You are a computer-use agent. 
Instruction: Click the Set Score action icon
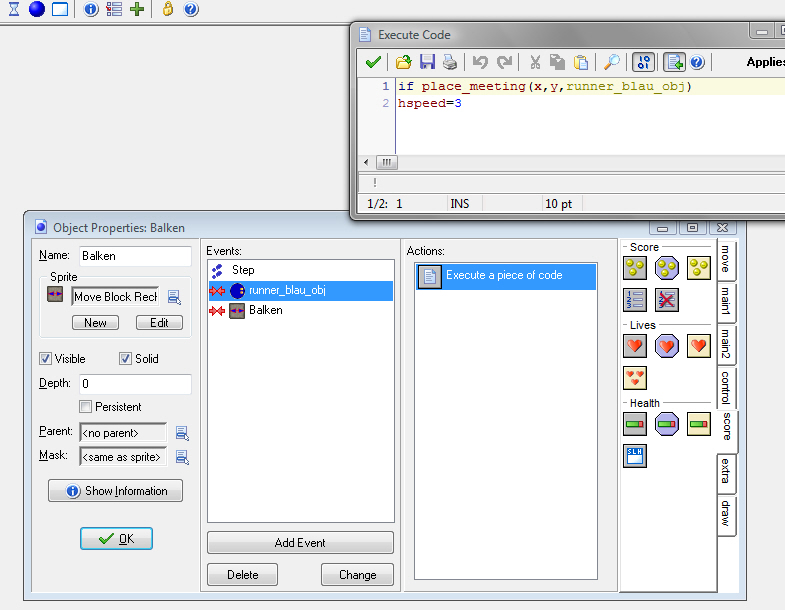click(635, 267)
